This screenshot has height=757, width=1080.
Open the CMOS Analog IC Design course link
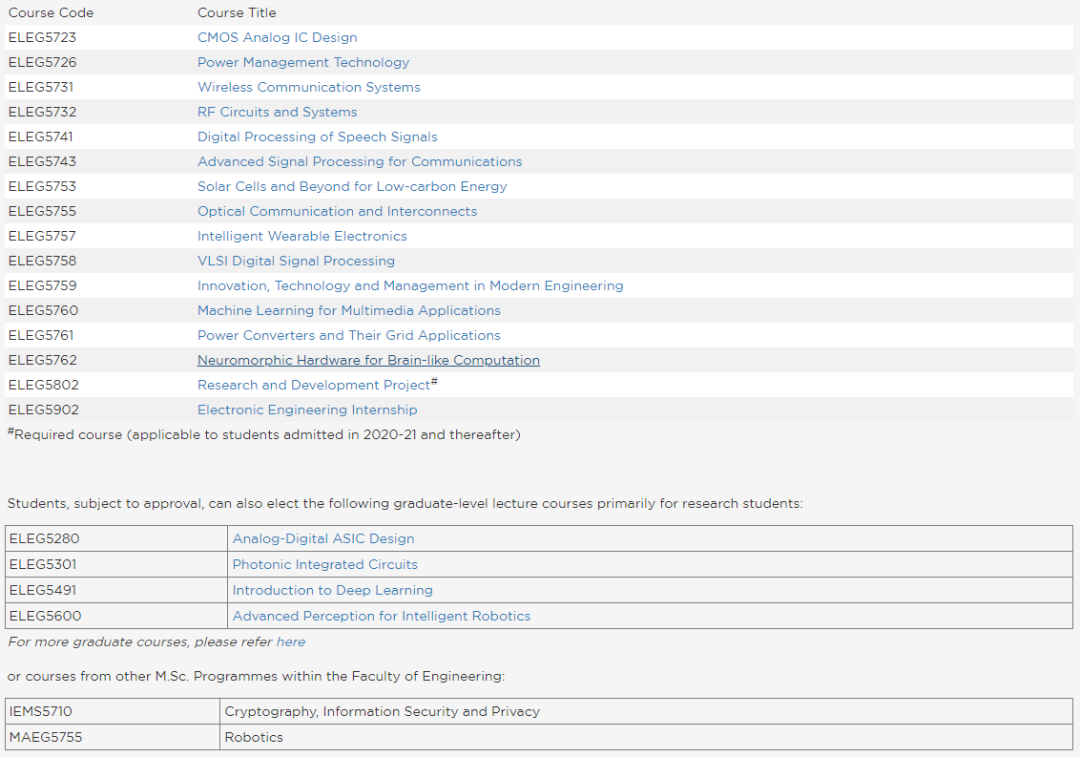point(277,37)
